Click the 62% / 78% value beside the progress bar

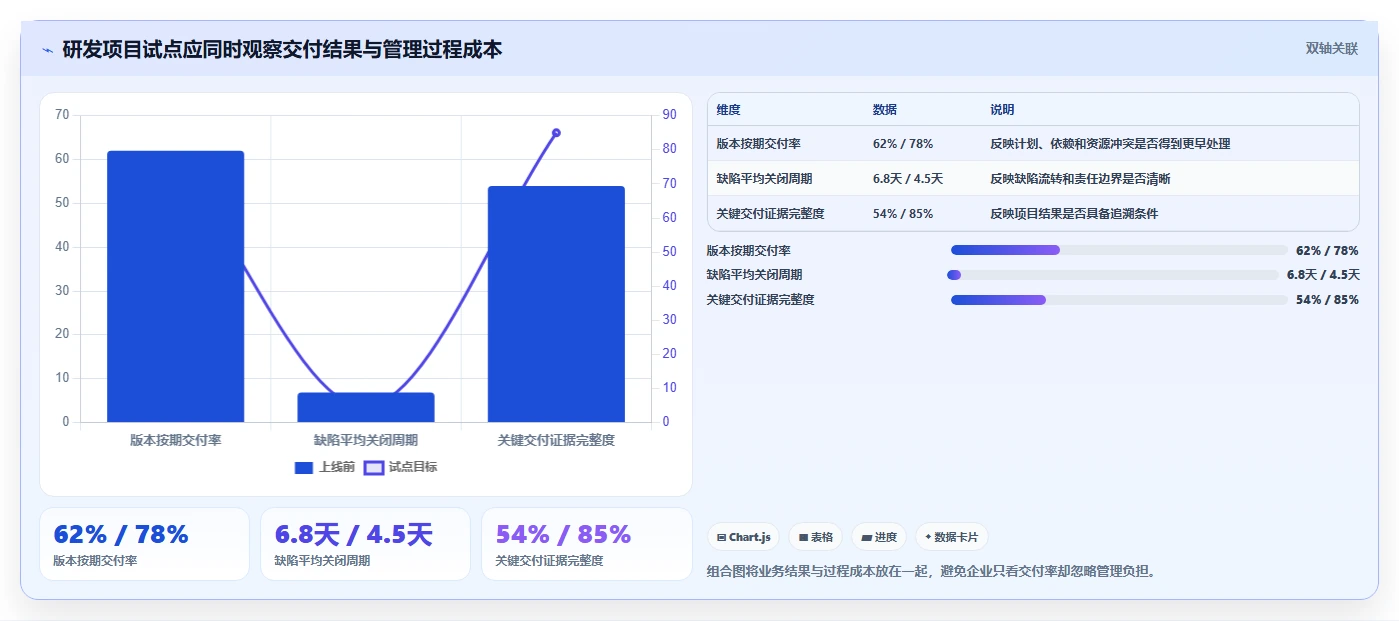pyautogui.click(x=1327, y=251)
